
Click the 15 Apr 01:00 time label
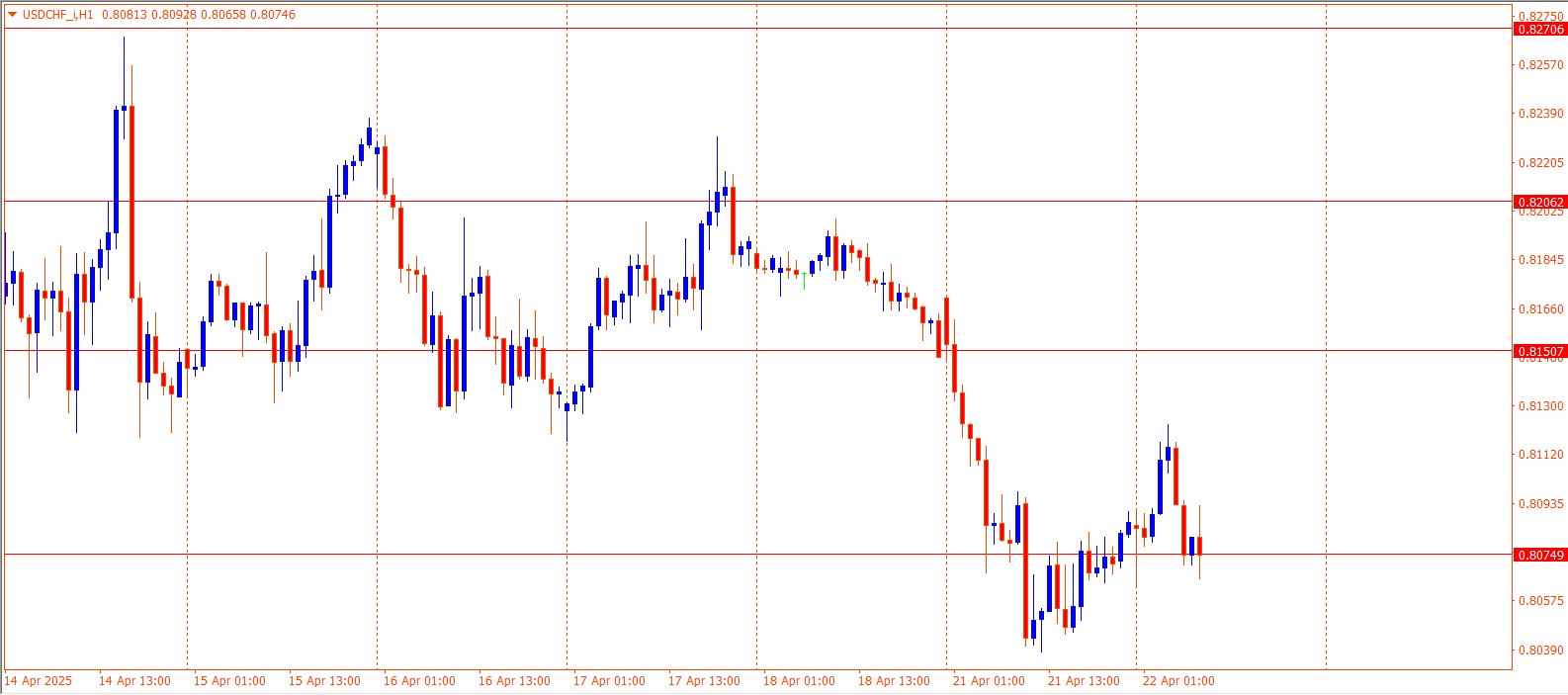[x=229, y=681]
